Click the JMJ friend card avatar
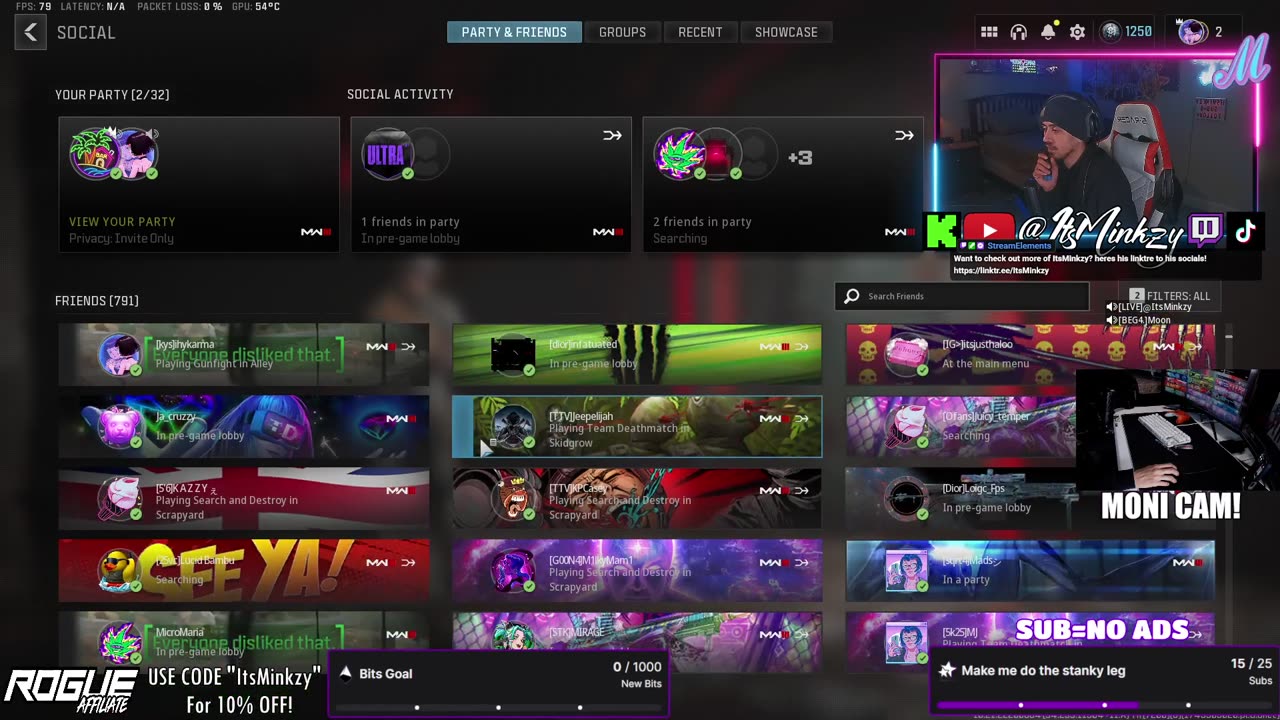 pos(906,642)
